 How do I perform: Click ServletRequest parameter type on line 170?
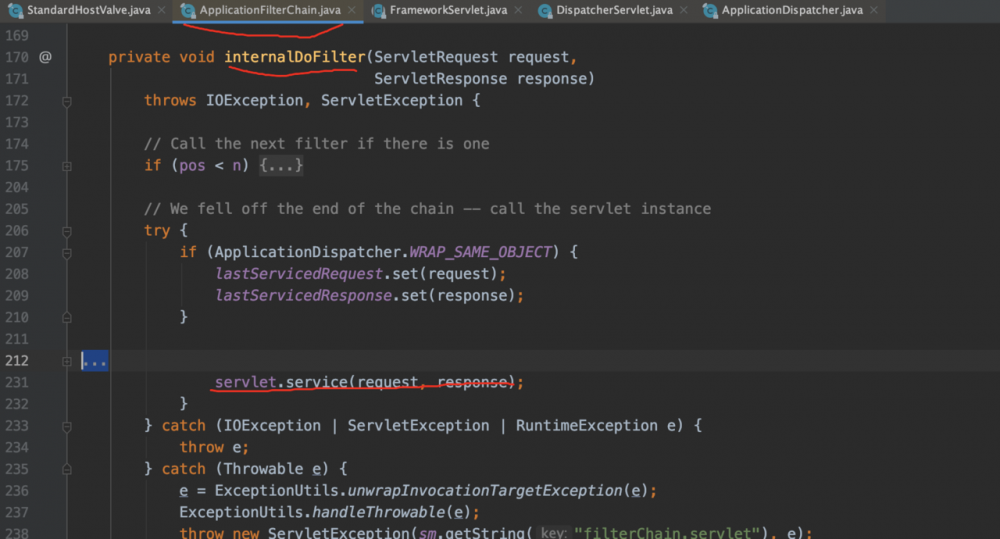pyautogui.click(x=436, y=57)
